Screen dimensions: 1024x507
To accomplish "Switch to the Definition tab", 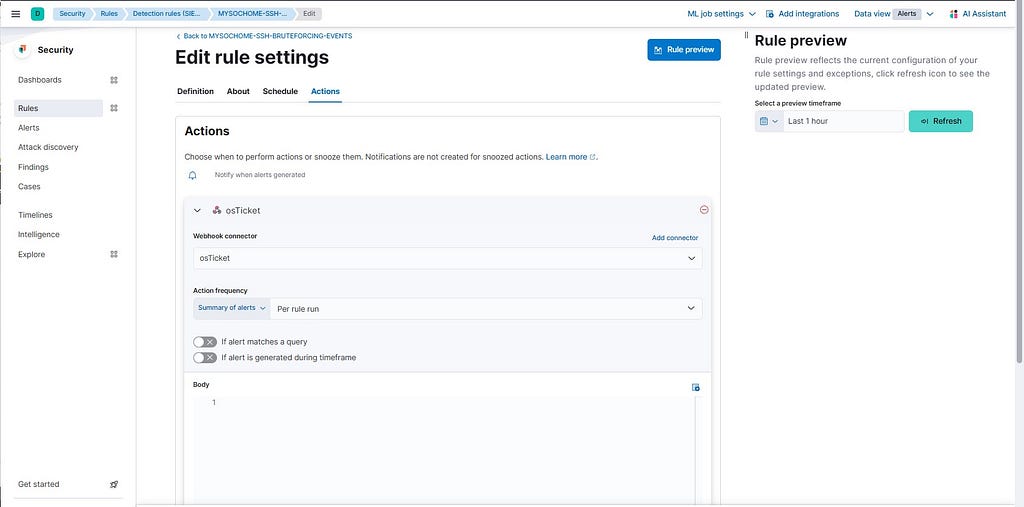I will click(195, 91).
